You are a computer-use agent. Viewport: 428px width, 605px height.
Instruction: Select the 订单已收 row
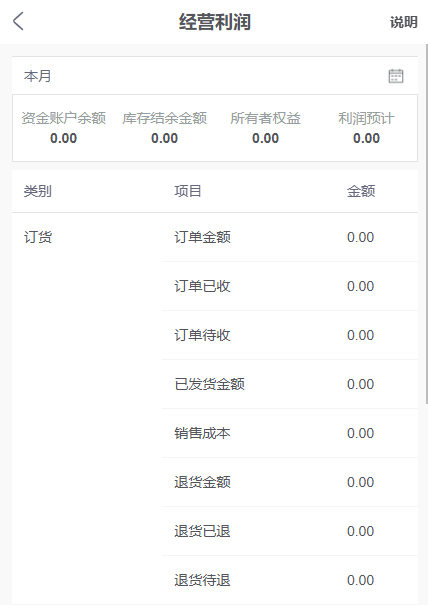(x=290, y=286)
